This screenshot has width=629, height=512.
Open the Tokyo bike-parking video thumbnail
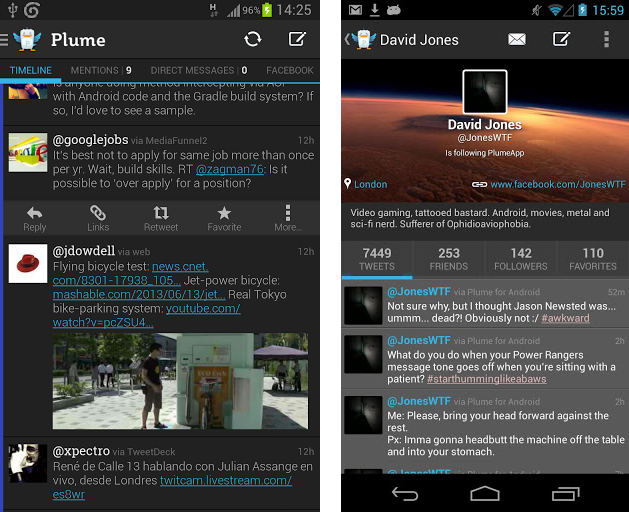tap(181, 381)
